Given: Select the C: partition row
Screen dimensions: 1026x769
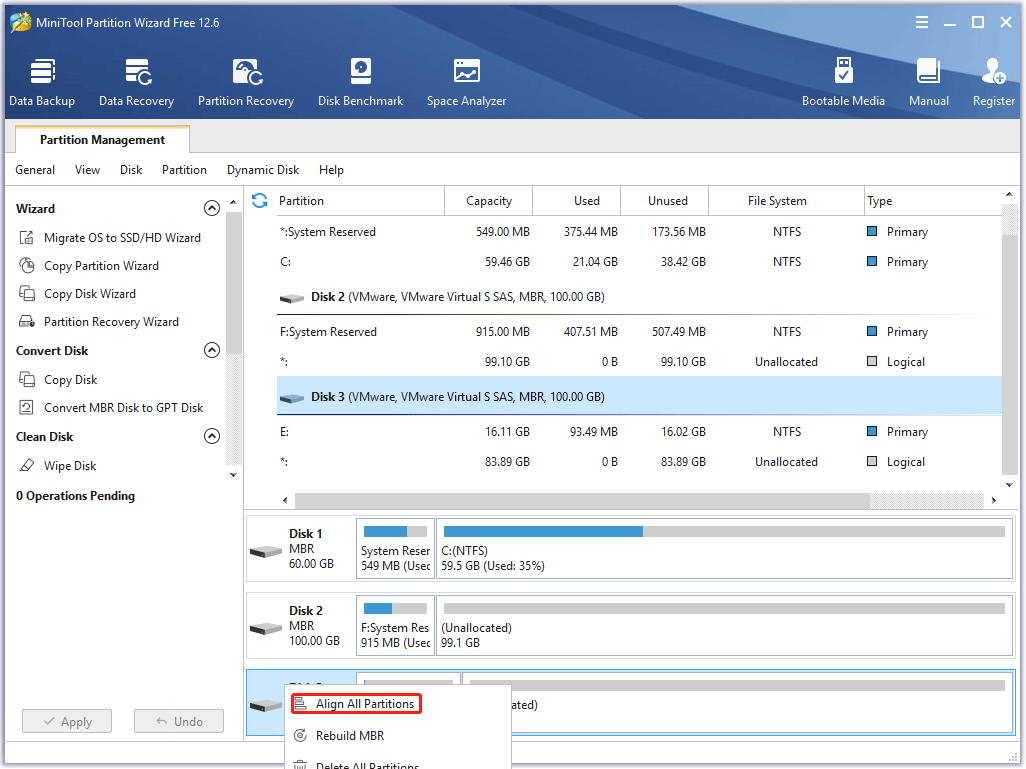Looking at the screenshot, I should (639, 262).
